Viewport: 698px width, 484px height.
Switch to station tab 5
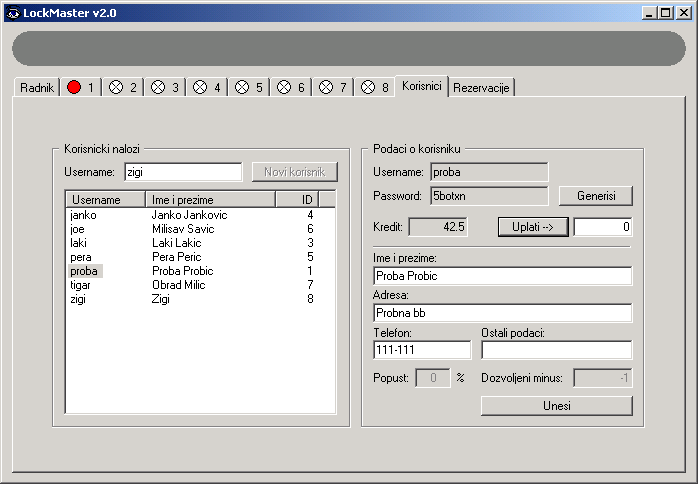pyautogui.click(x=249, y=87)
